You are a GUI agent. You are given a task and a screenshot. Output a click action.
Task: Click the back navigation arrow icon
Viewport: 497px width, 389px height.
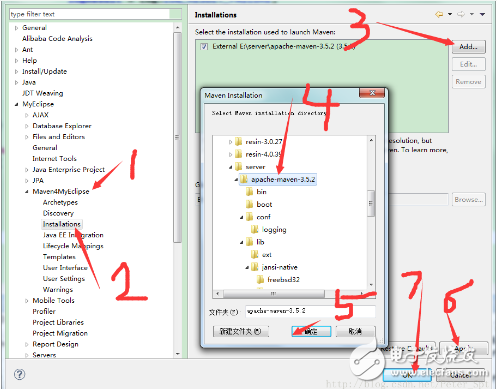pos(439,14)
